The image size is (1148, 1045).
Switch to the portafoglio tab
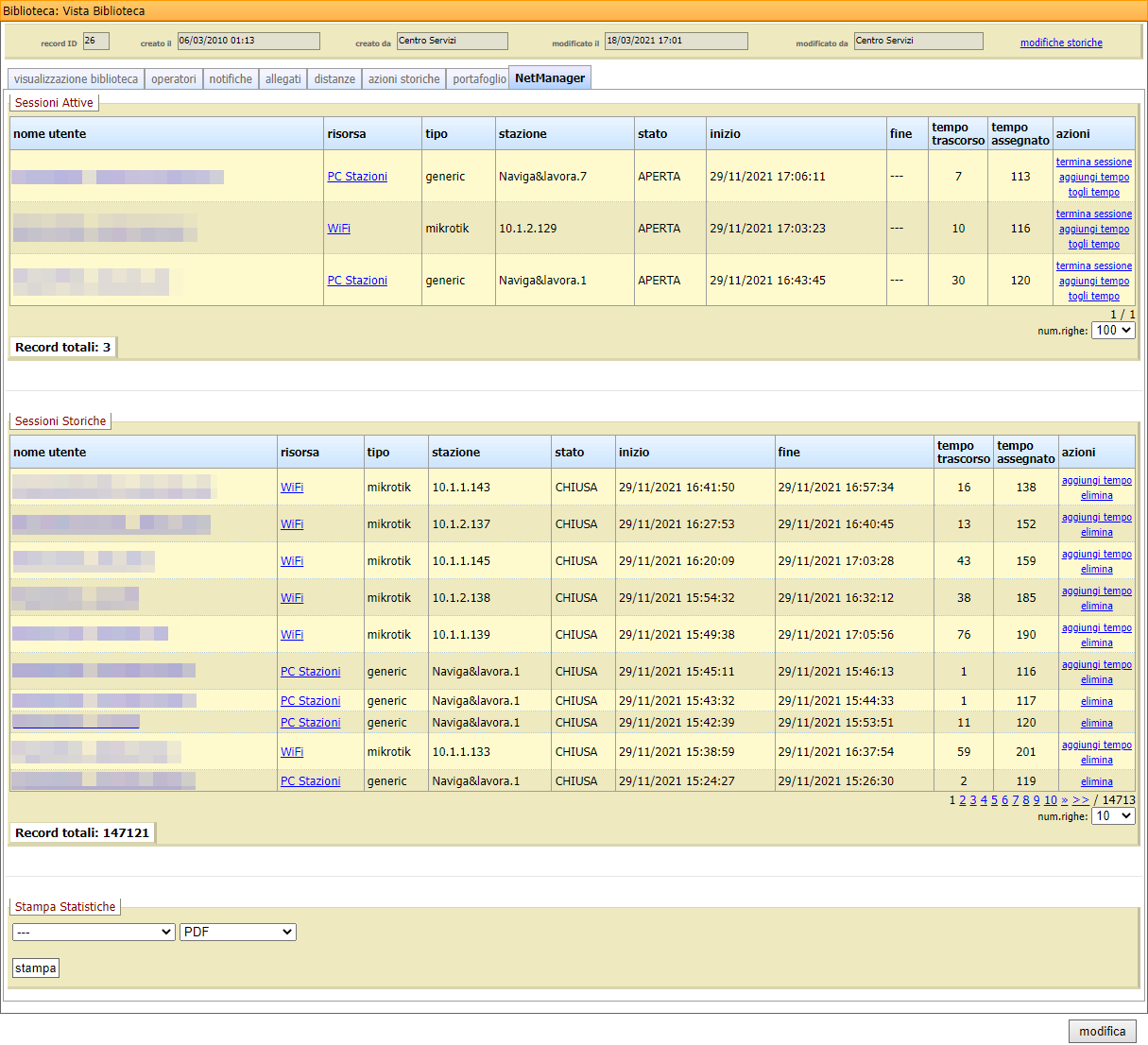[479, 79]
